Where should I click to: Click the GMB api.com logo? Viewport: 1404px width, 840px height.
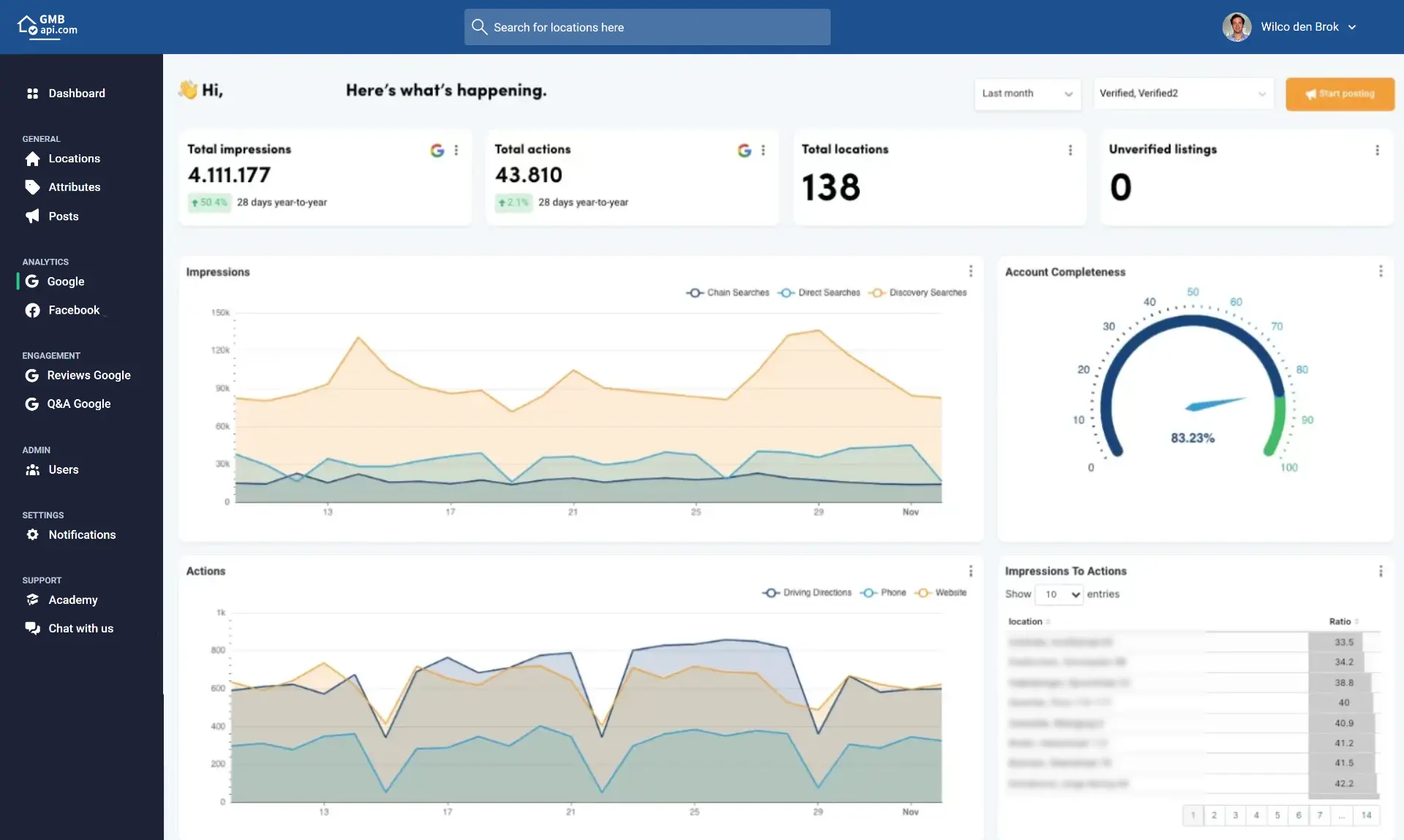coord(48,26)
